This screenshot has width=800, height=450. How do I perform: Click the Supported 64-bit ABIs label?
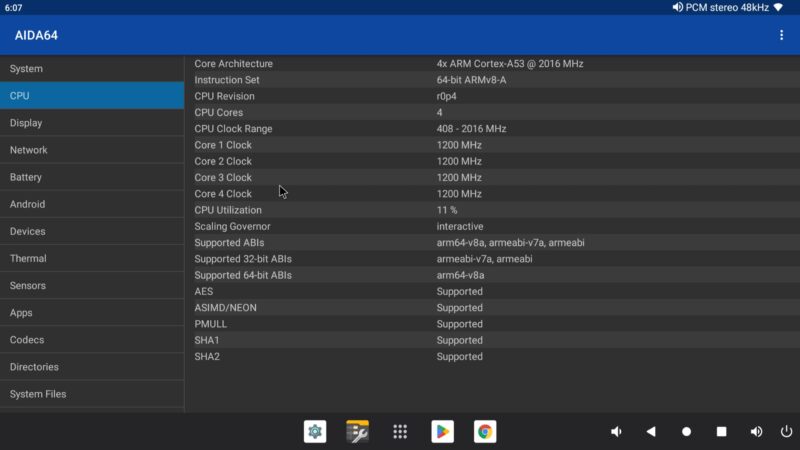click(243, 276)
